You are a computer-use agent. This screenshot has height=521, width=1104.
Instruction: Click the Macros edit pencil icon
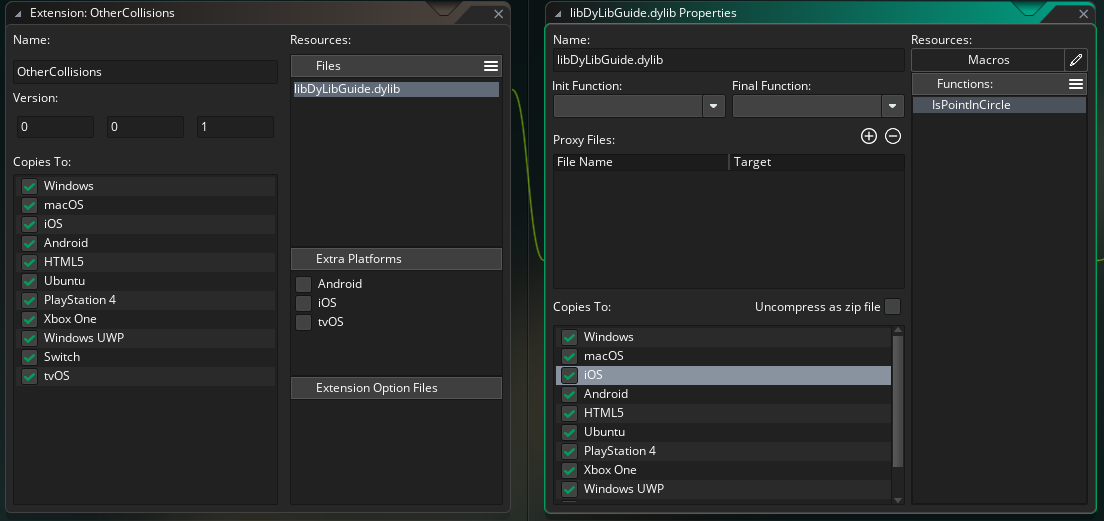pos(1075,61)
